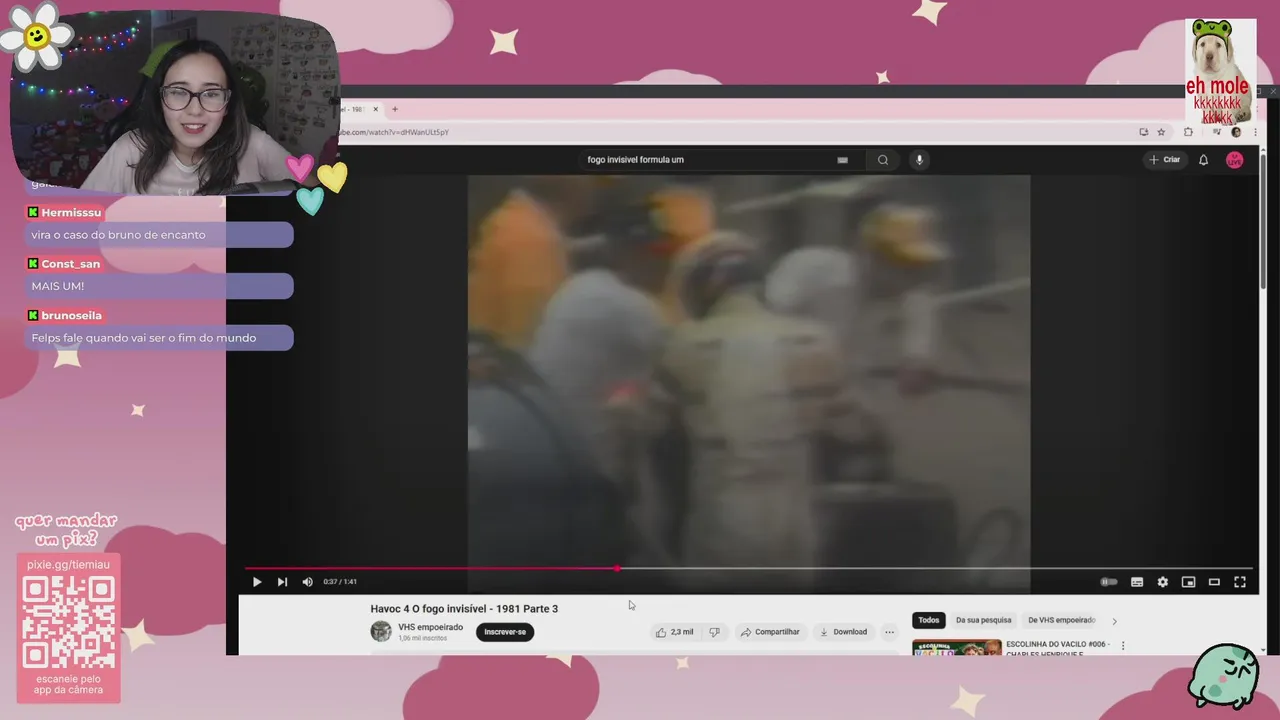1280x720 pixels.
Task: Start voice search with microphone icon
Action: pyautogui.click(x=919, y=160)
